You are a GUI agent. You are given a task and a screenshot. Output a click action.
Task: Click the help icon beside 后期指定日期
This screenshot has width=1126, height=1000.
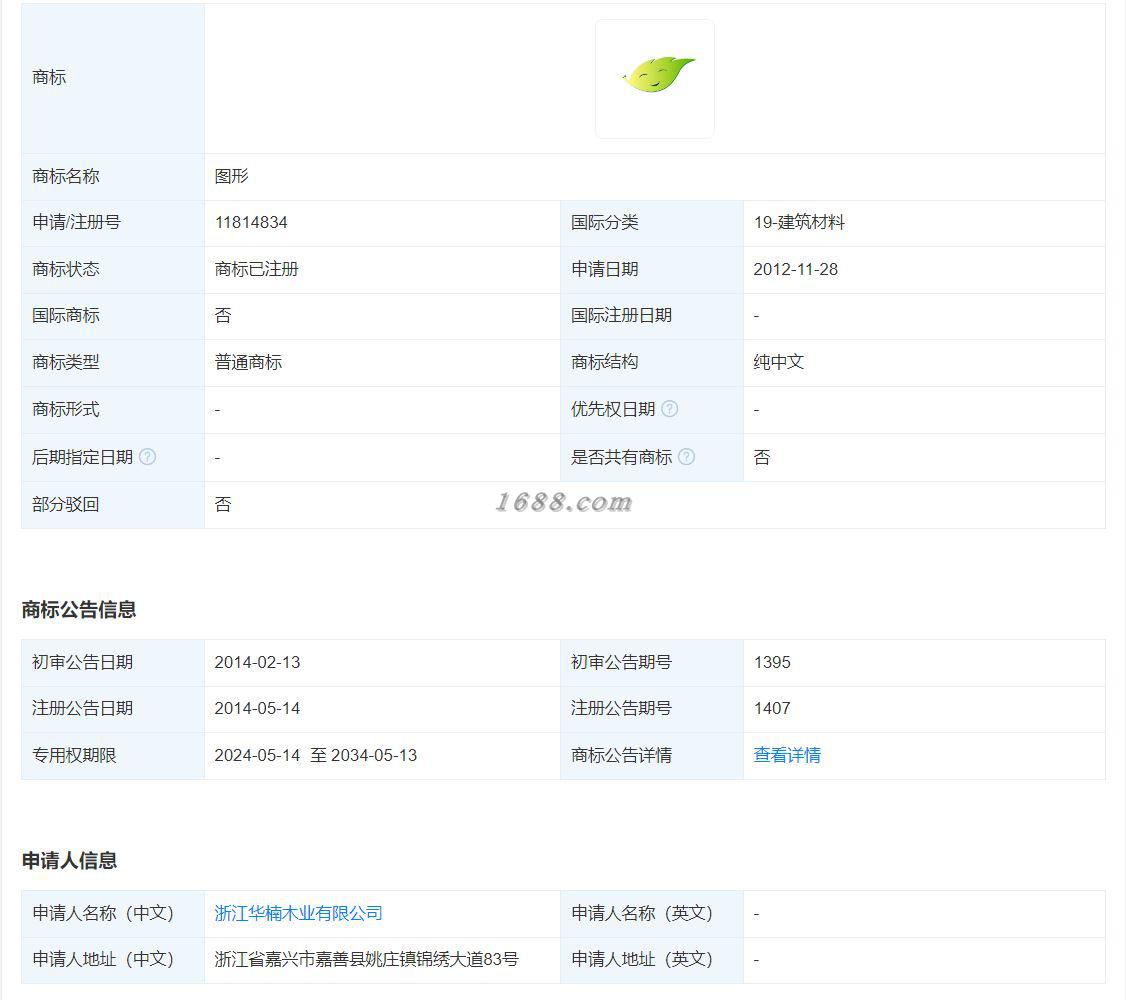pyautogui.click(x=147, y=457)
